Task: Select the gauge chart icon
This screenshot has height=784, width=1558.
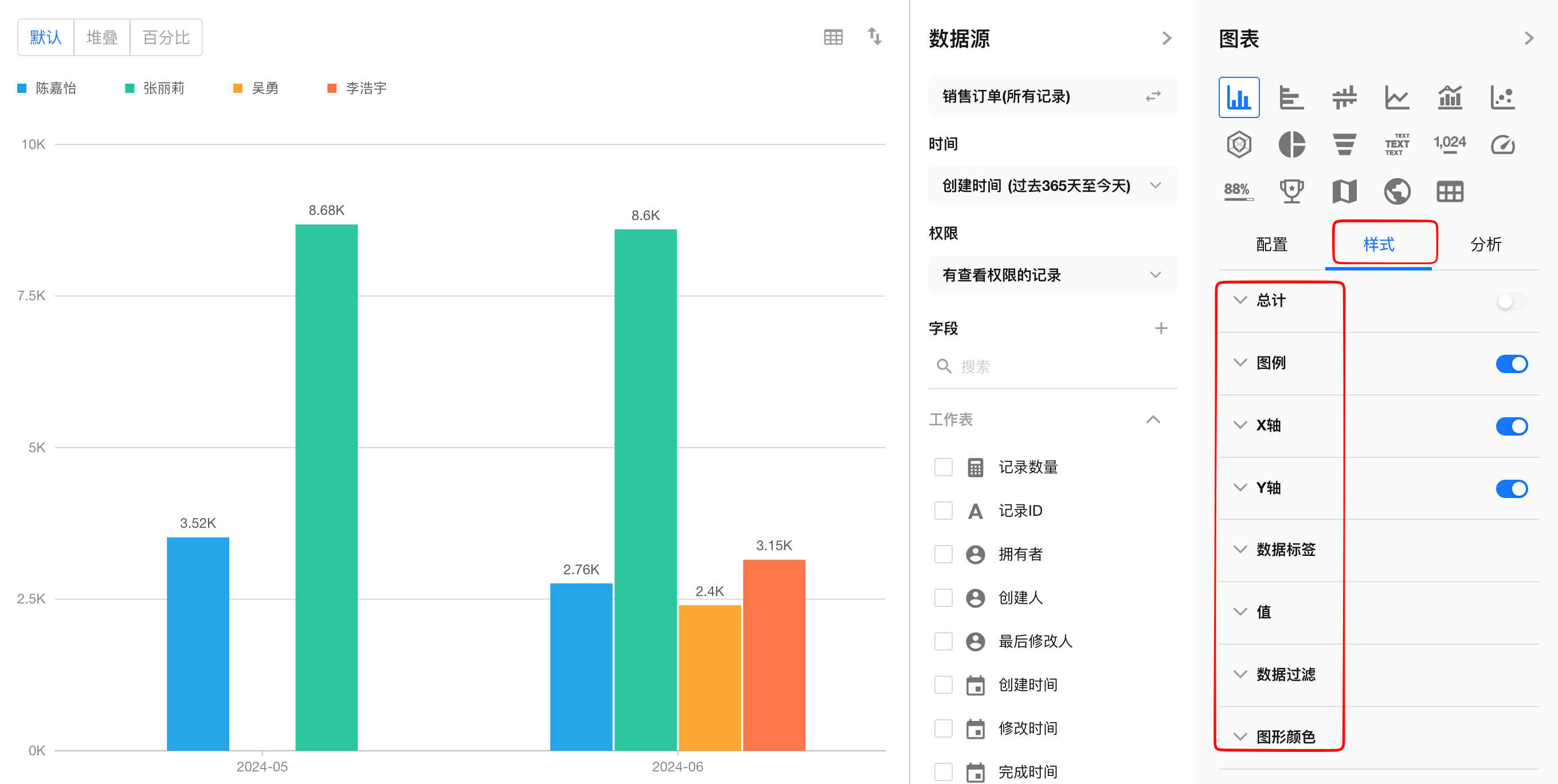Action: pyautogui.click(x=1502, y=144)
